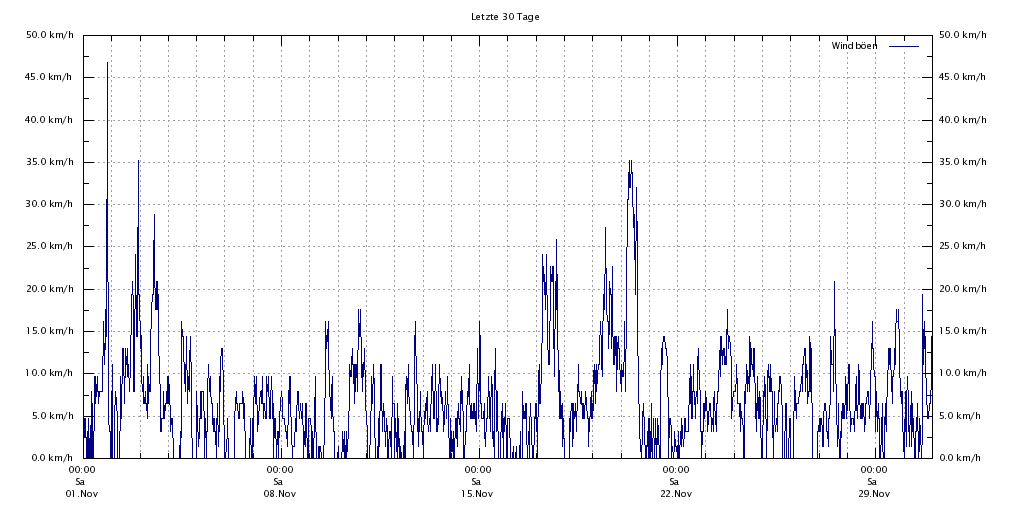Click the right axis 30.0 km/h label
Screen dimensions: 1015x507
pos(962,204)
